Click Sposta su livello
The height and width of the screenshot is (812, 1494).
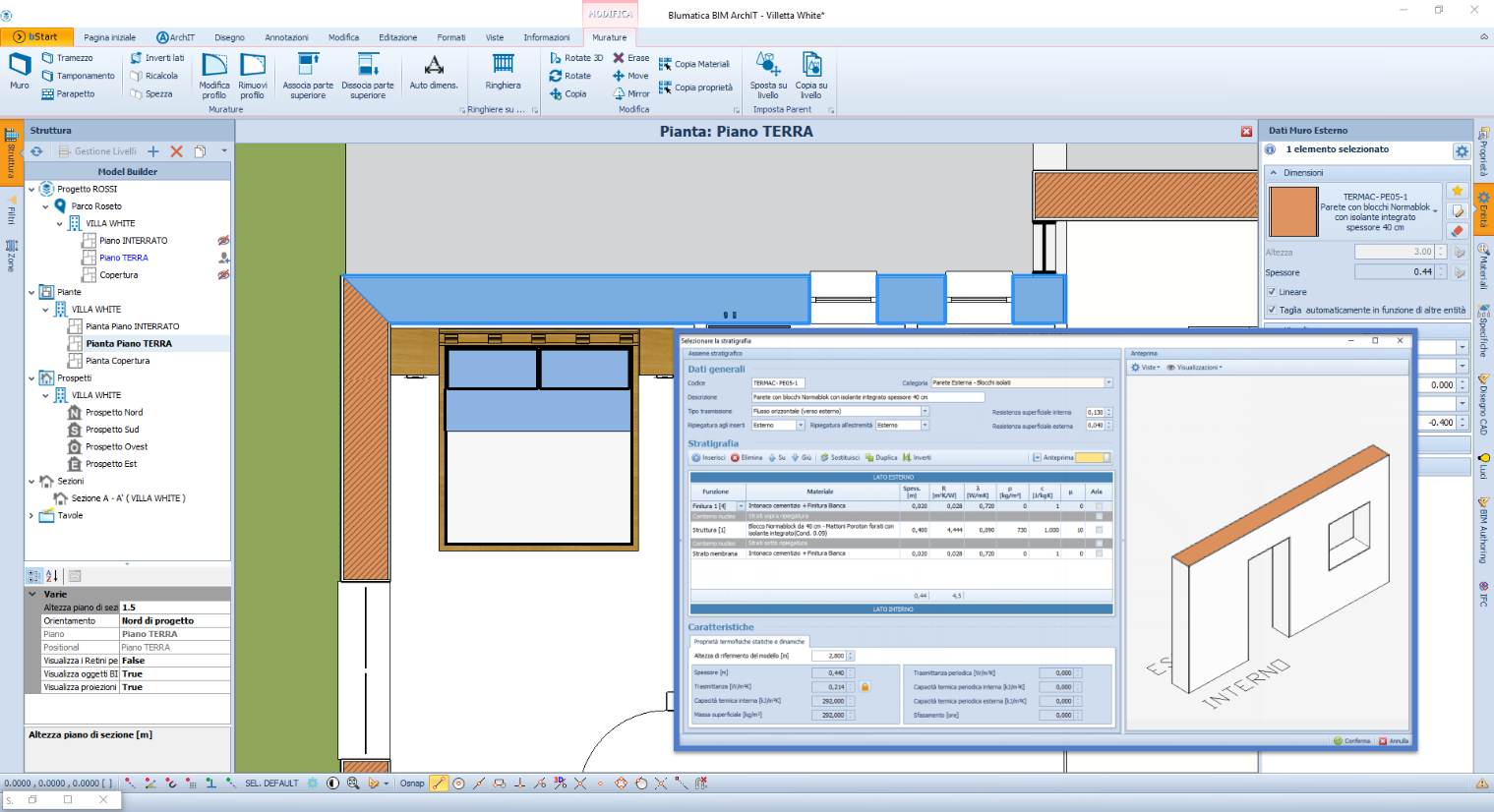click(x=768, y=77)
